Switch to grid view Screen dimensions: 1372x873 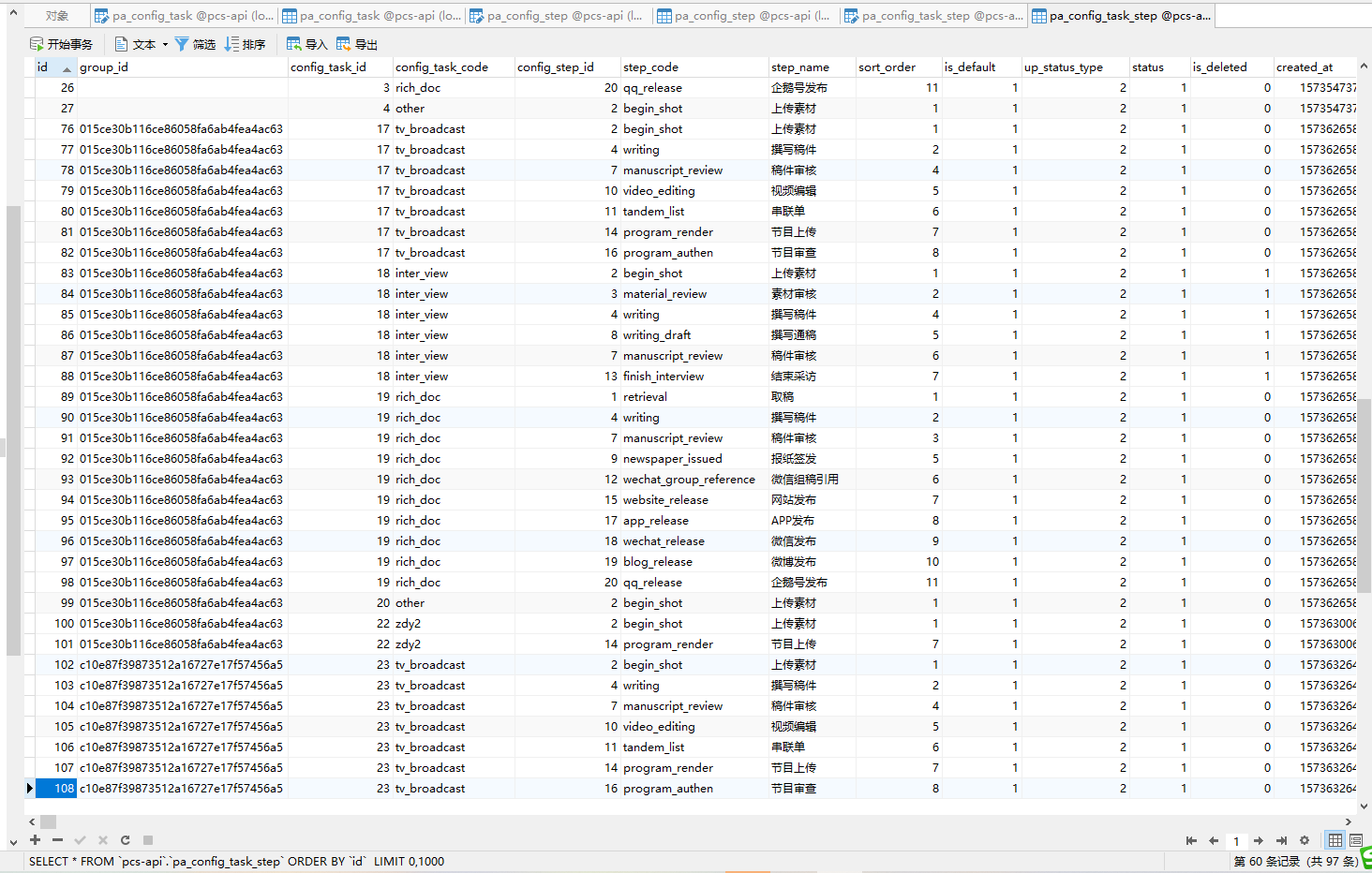(x=1335, y=840)
